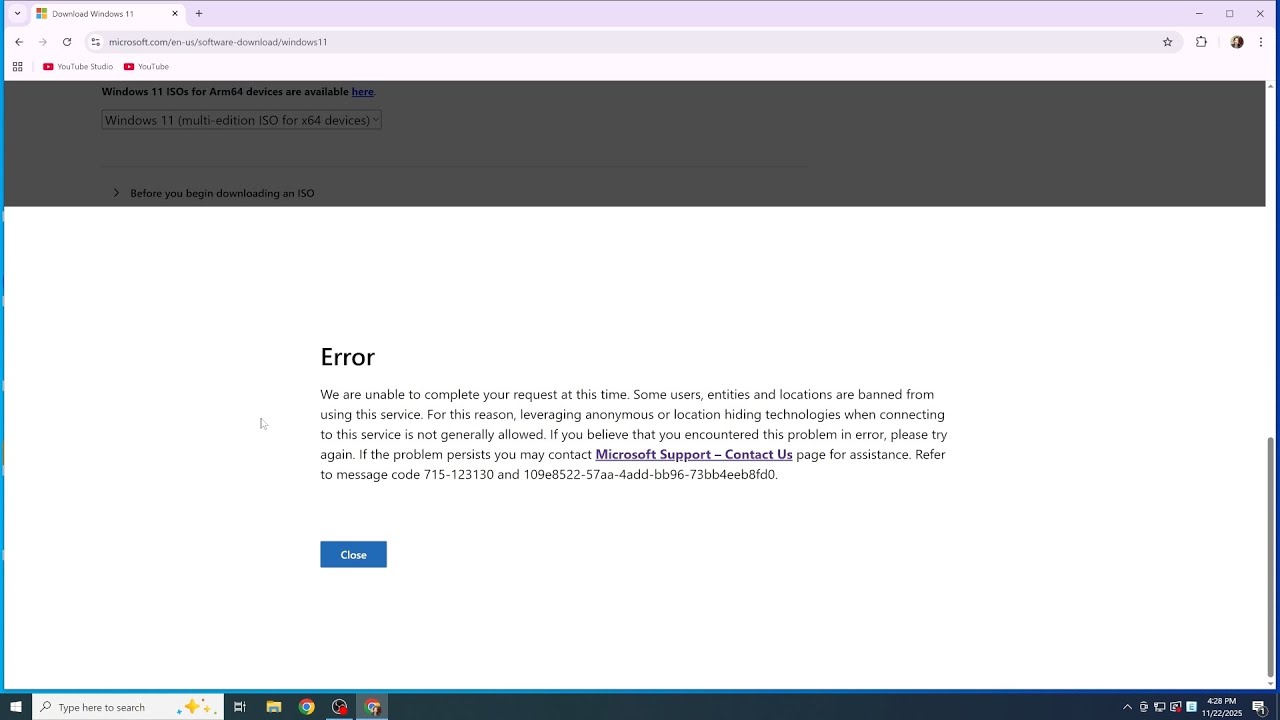Open the Windows 11 multi-edition ISO dropdown
The image size is (1280, 720).
tap(241, 120)
